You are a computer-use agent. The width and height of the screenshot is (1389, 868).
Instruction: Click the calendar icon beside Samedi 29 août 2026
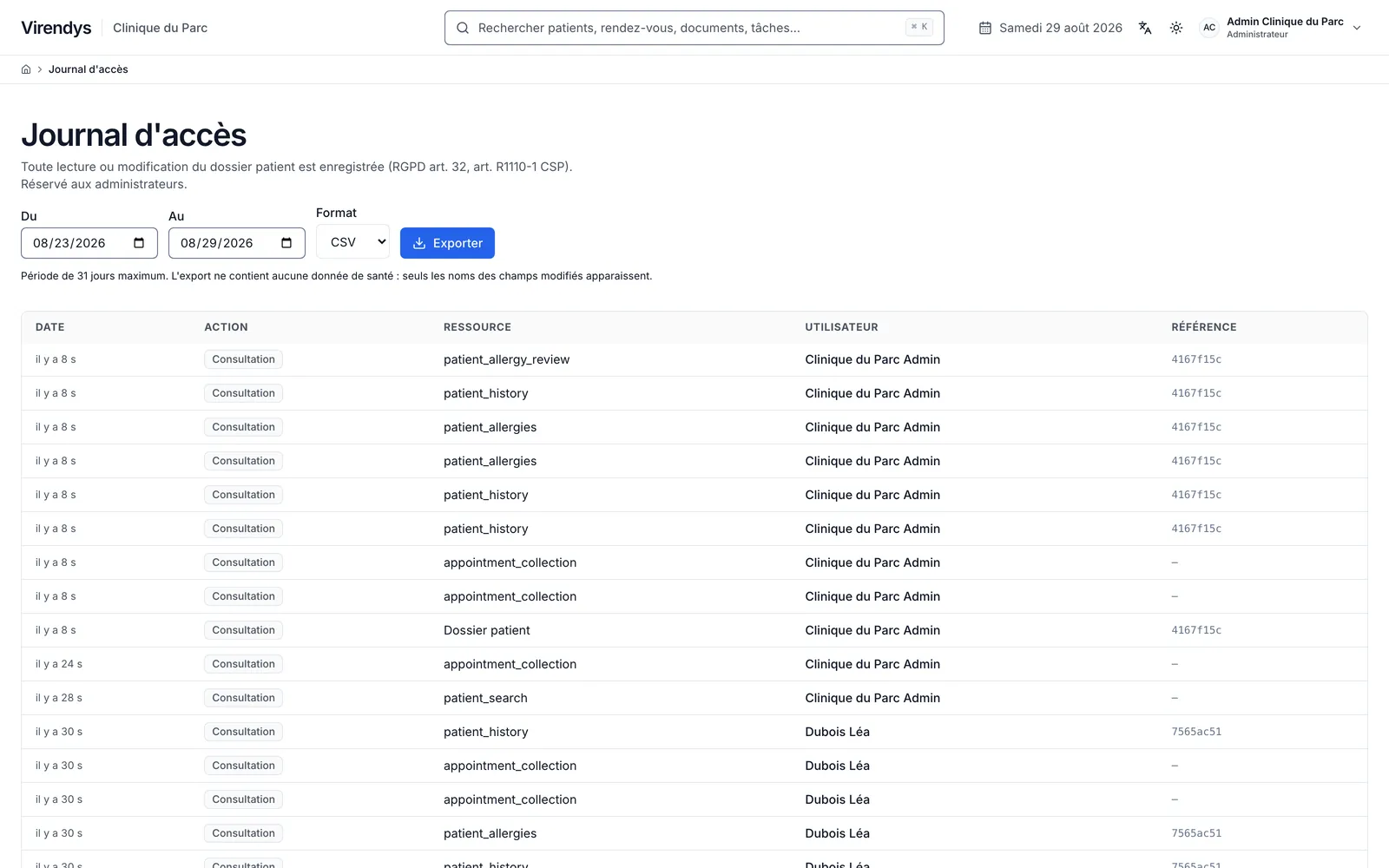click(x=985, y=28)
